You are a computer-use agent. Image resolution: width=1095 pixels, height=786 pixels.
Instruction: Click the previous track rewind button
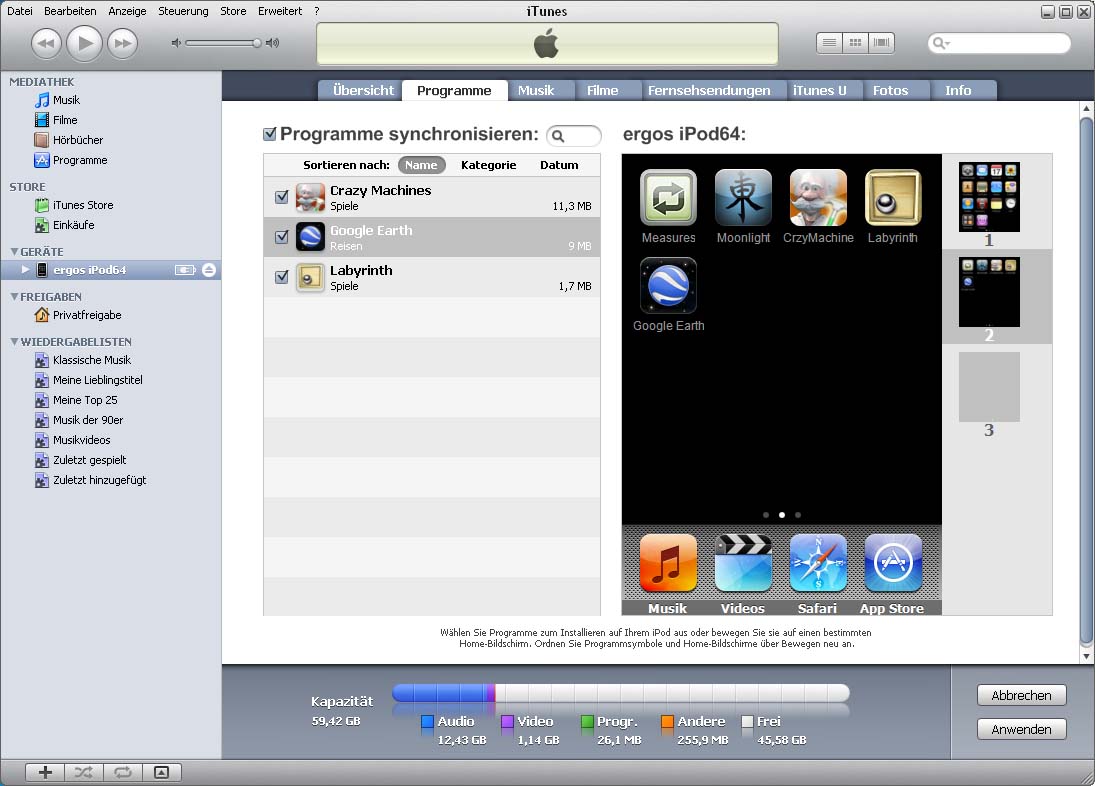pos(46,43)
